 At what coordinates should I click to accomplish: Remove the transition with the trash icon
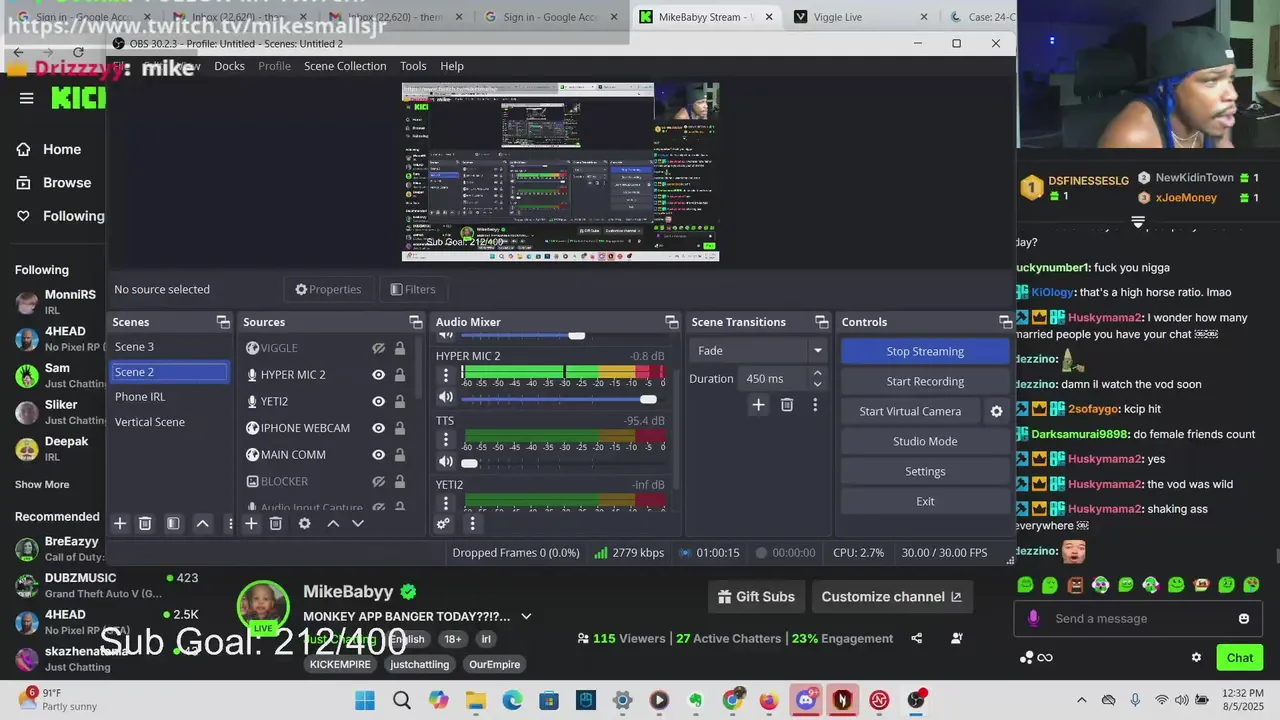[x=787, y=405]
